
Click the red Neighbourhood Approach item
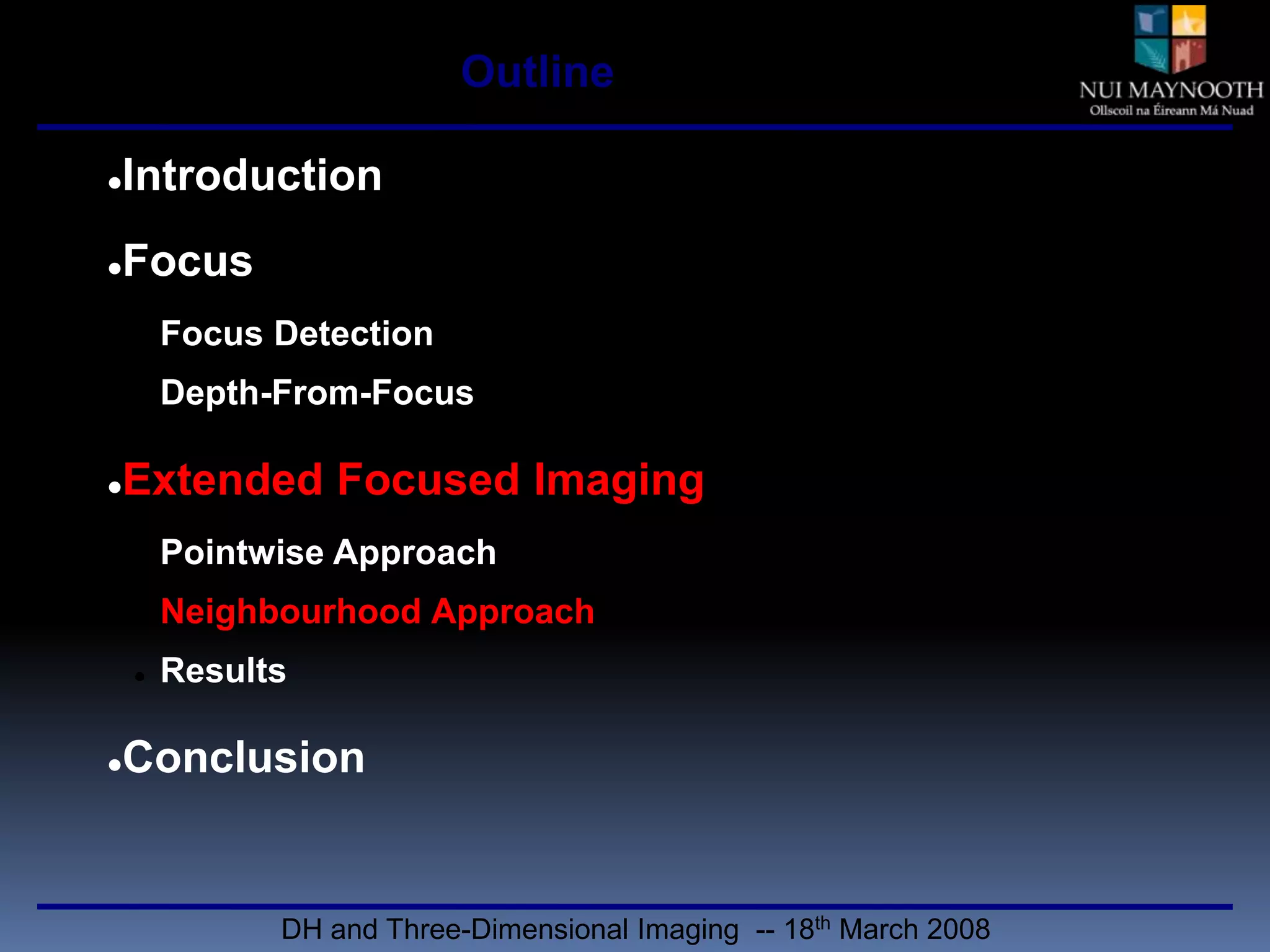[x=377, y=612]
